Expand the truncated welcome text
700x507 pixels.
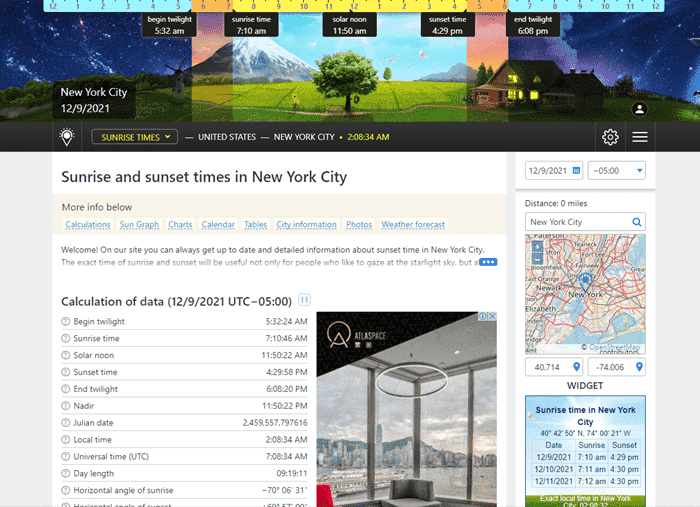coord(488,262)
